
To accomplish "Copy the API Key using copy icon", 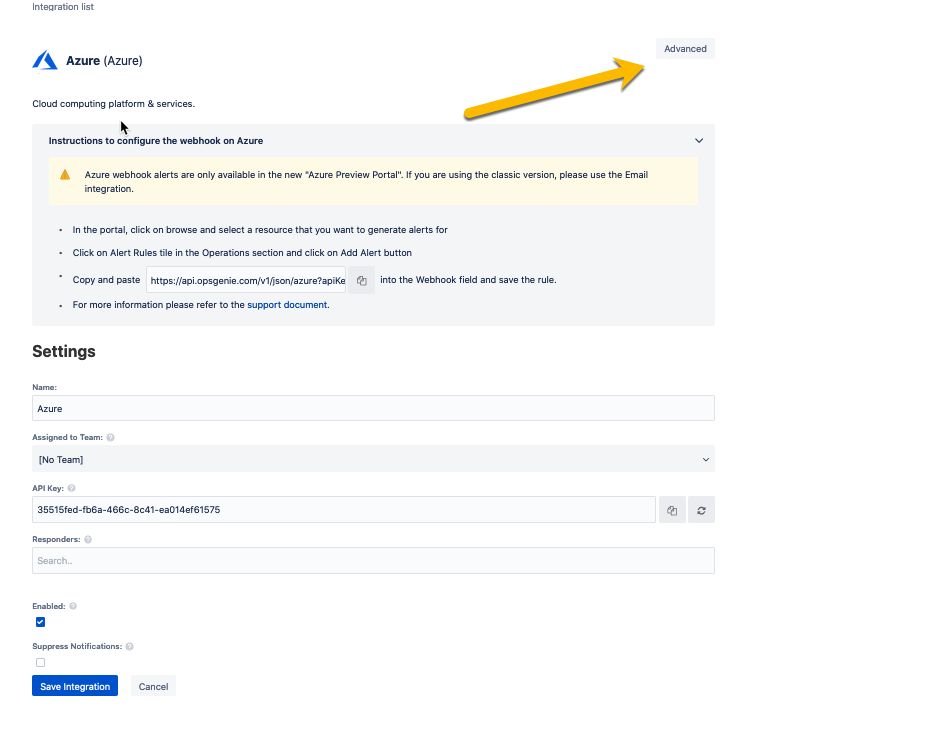I will [672, 510].
